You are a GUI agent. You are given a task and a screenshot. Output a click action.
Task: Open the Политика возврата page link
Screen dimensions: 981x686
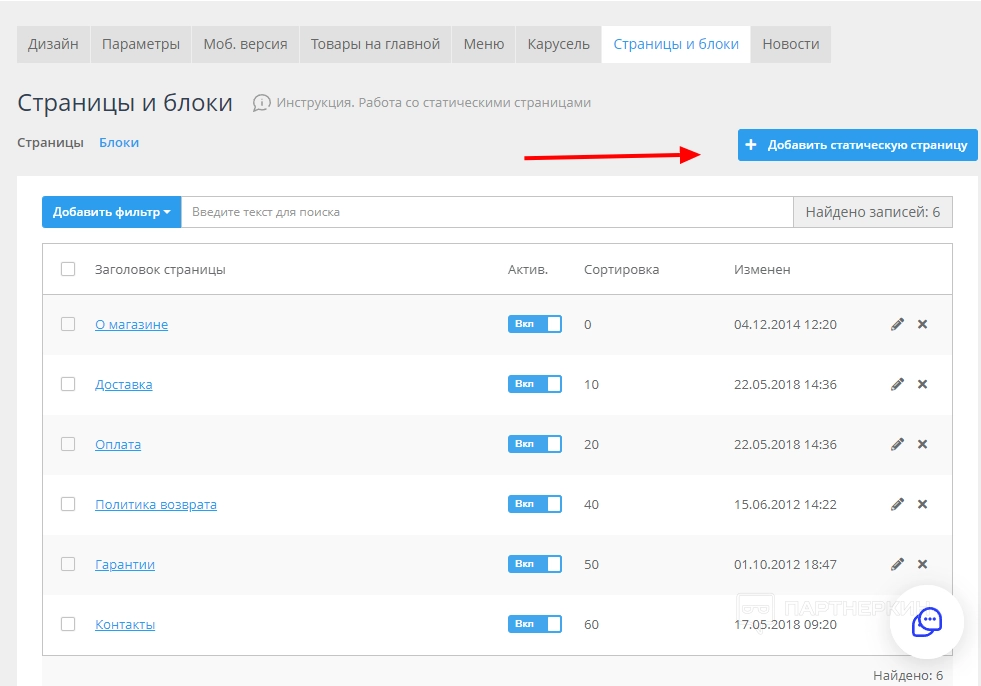point(156,505)
